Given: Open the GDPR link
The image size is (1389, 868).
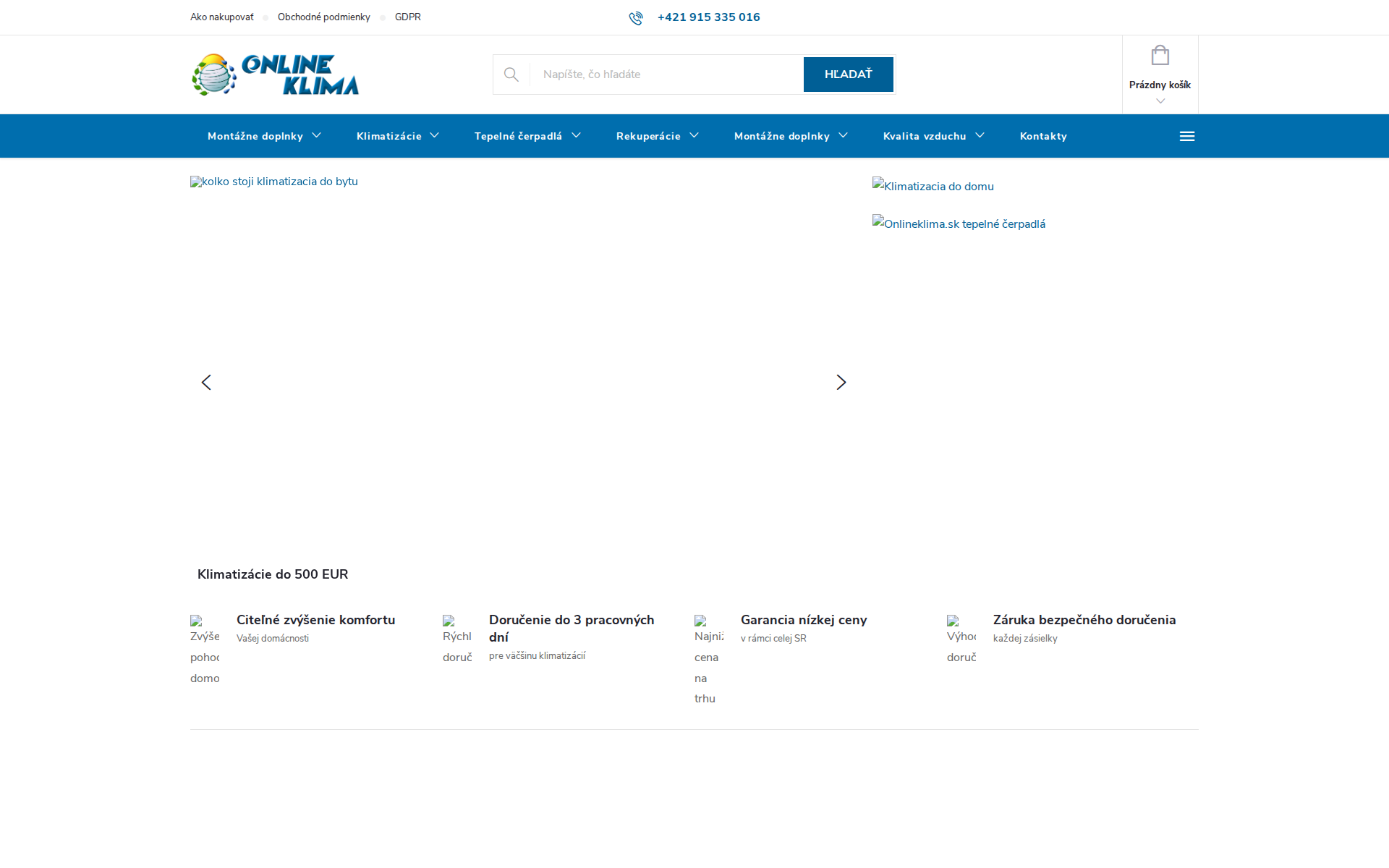Looking at the screenshot, I should (x=407, y=17).
